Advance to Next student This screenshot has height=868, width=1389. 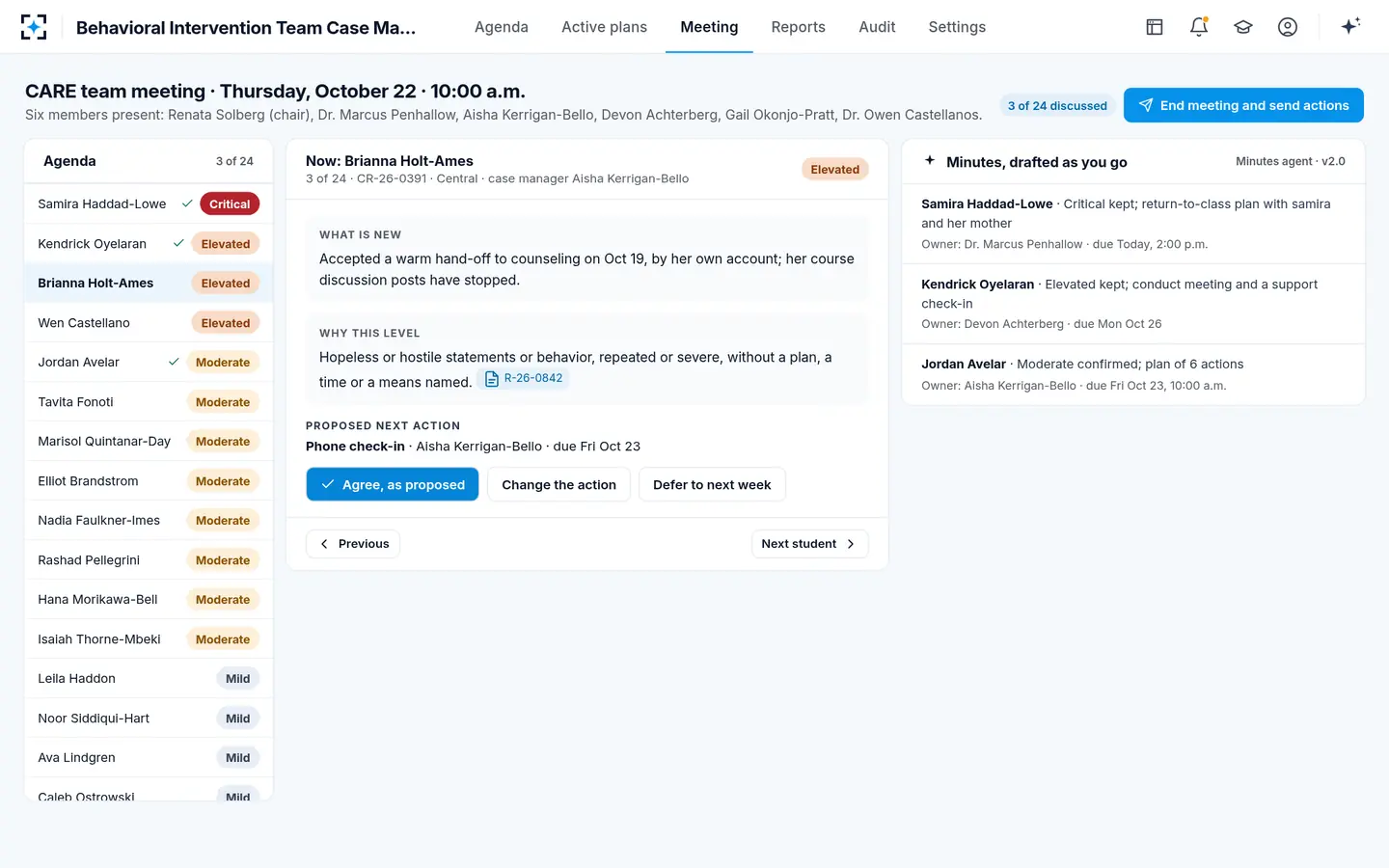point(809,544)
